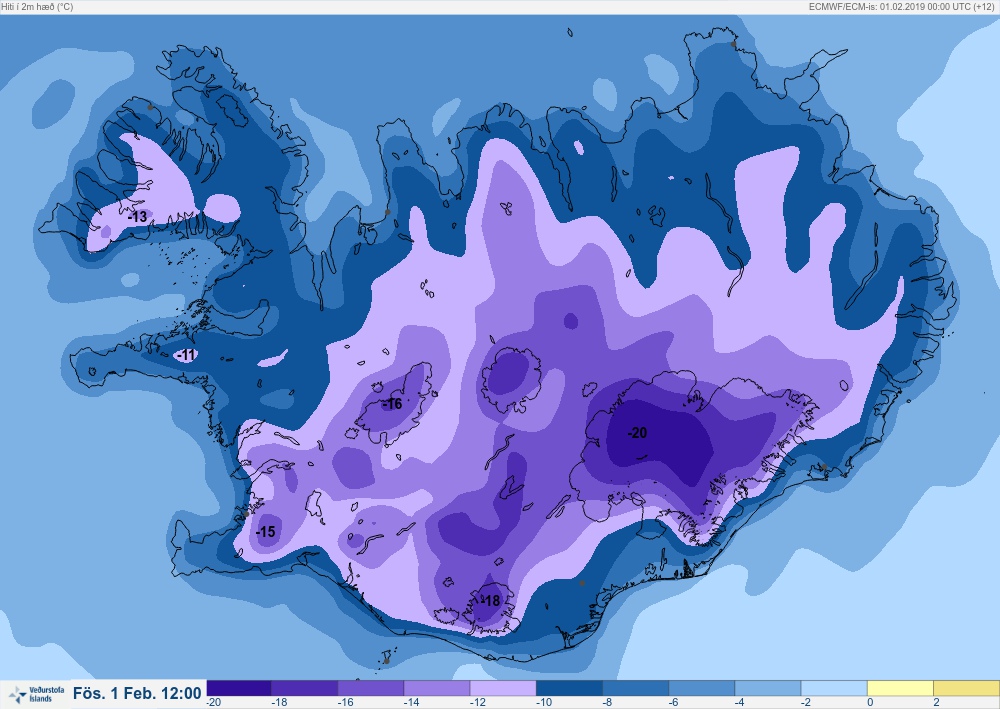Click the legend swatch between -14 and -12
Screen dimensions: 1000x709
coord(438,688)
